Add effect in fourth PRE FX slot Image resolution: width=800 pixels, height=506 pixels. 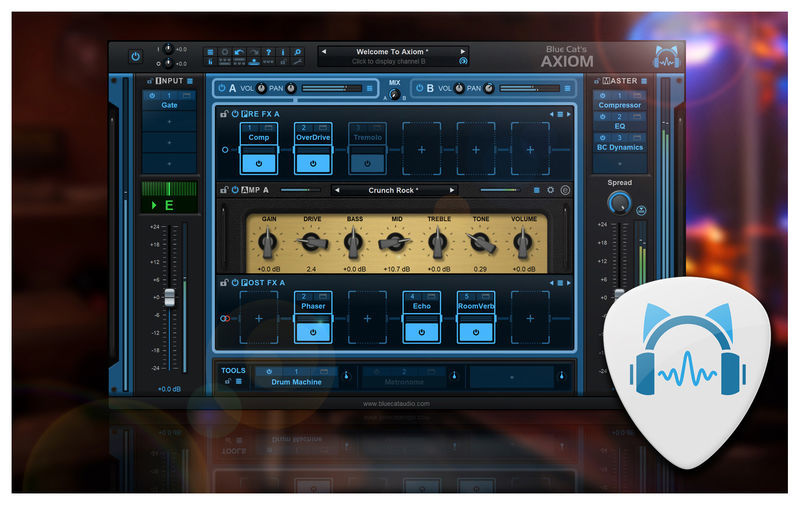pos(421,149)
